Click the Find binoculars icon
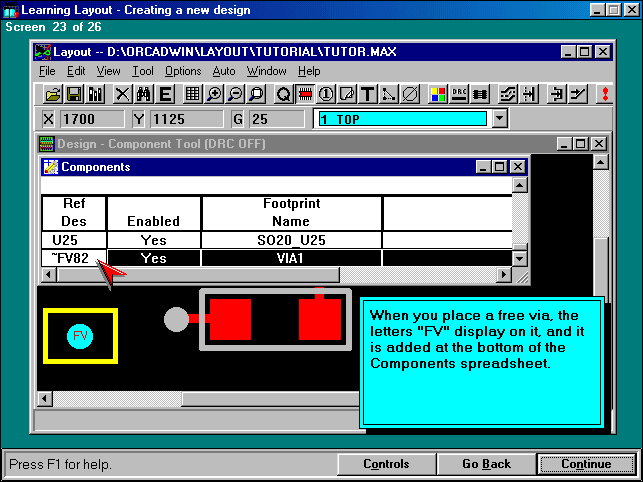 [143, 94]
